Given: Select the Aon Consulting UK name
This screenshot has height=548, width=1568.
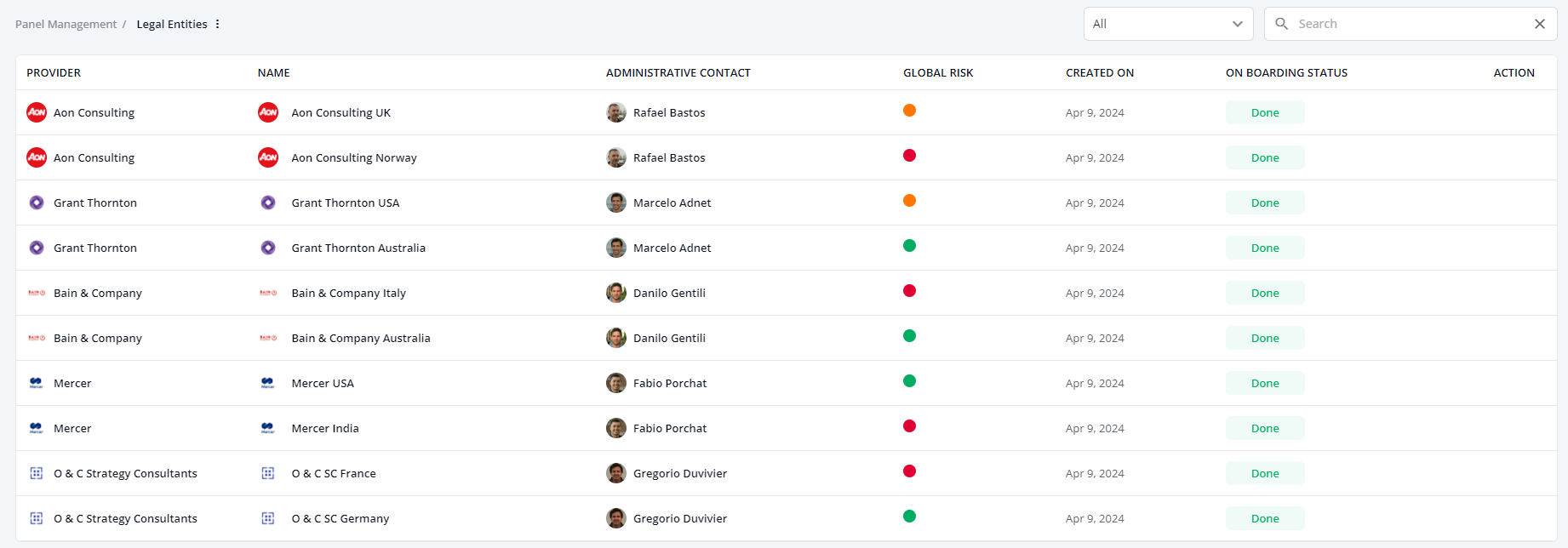Looking at the screenshot, I should tap(341, 112).
